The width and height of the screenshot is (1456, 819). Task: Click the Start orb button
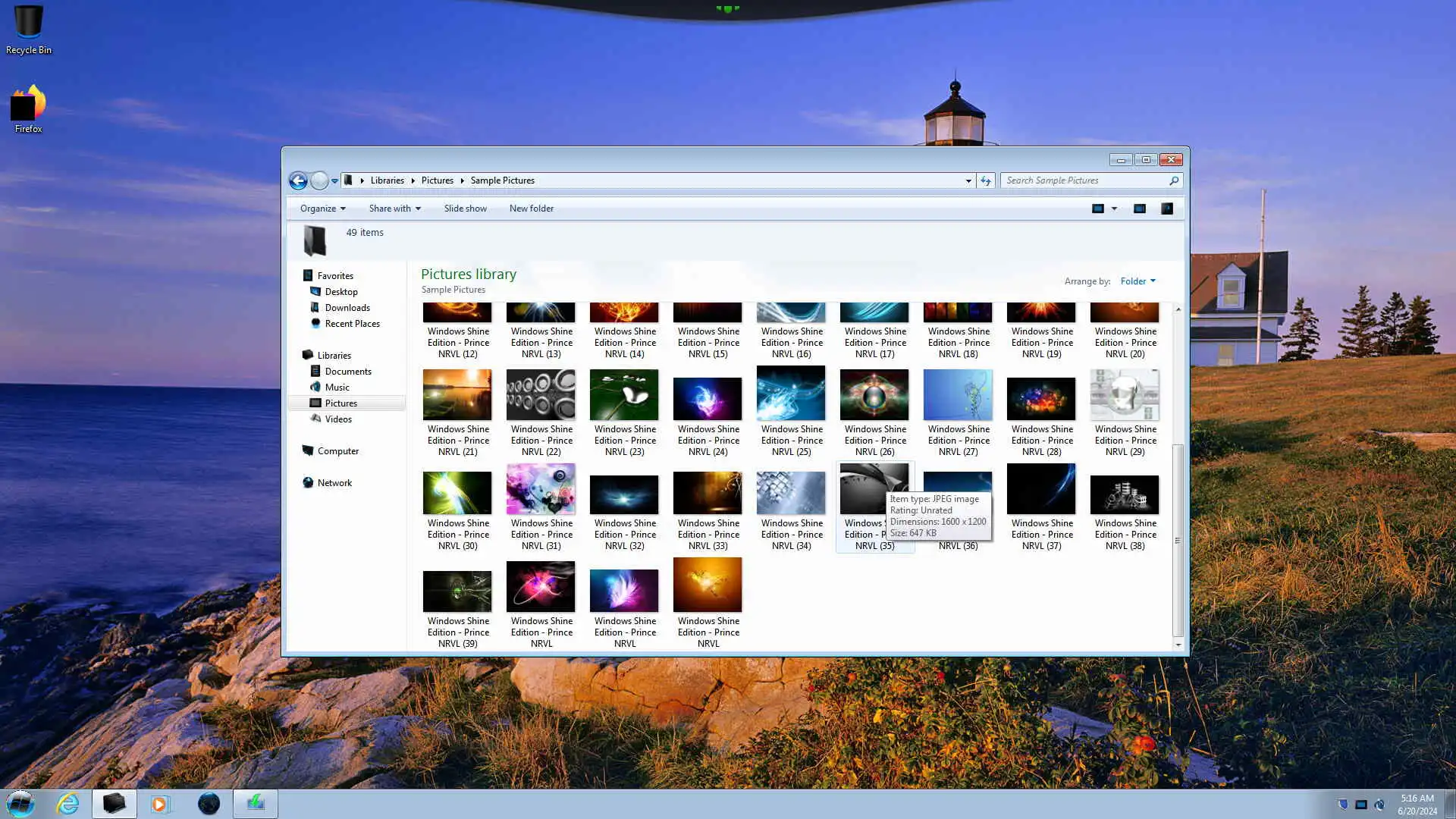[20, 803]
